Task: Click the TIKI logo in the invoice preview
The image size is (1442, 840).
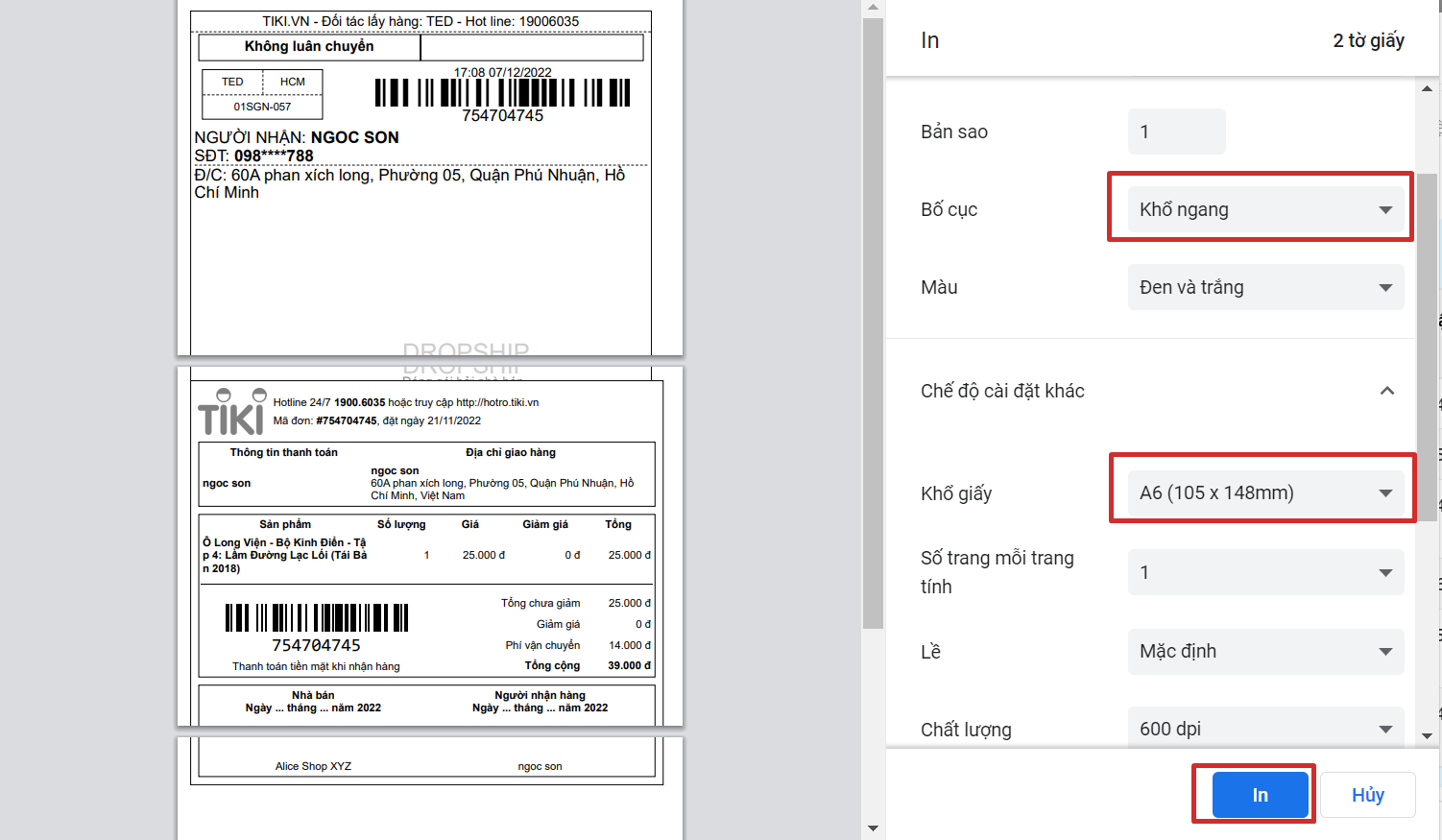Action: (232, 412)
